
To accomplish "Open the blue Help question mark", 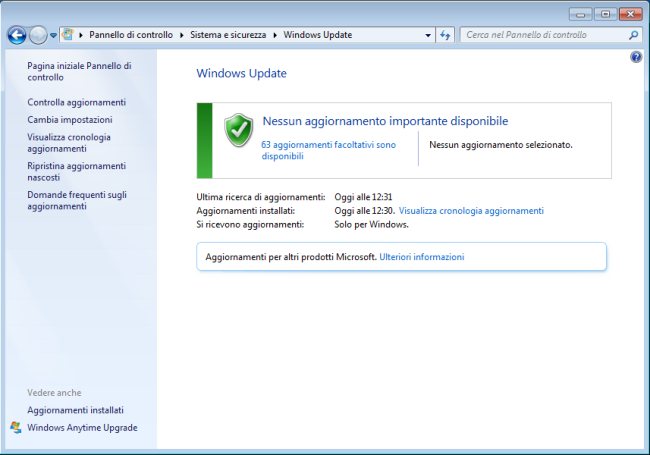I will [636, 57].
